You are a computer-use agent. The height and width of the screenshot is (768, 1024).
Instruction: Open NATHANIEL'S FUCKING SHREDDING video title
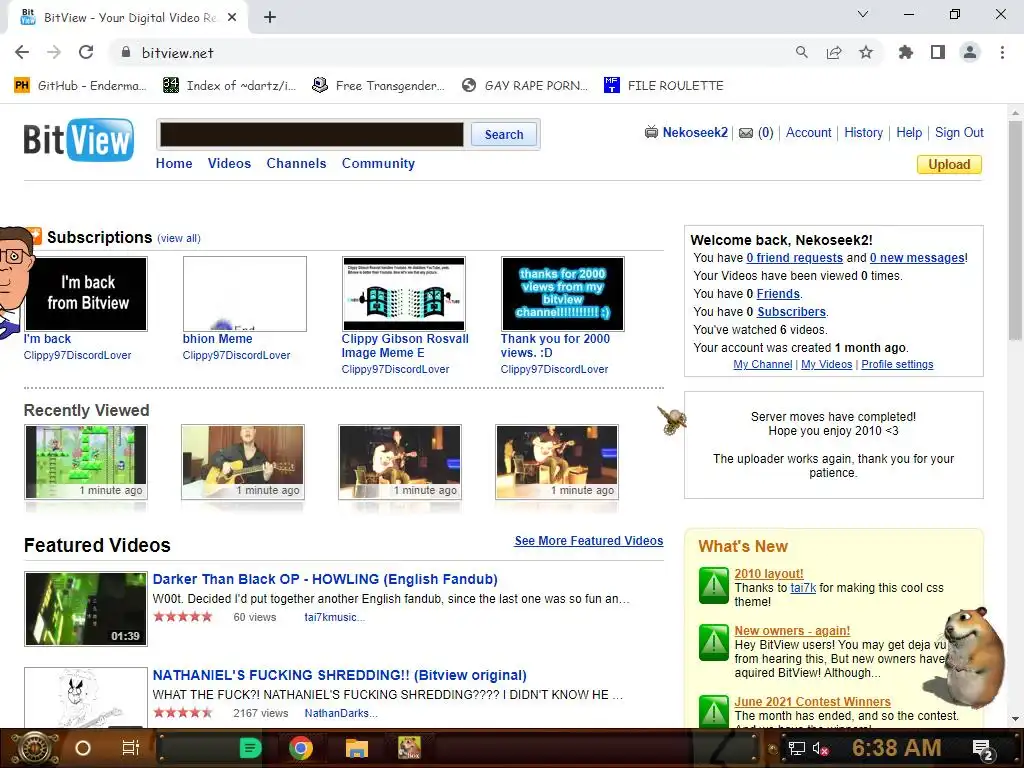coord(340,675)
